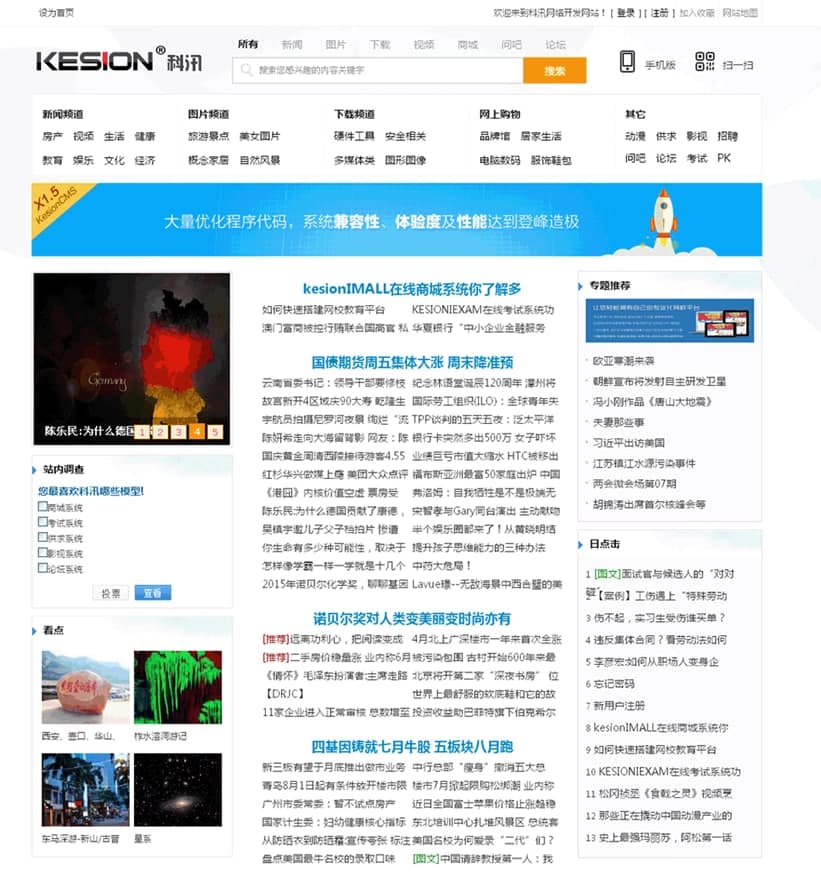Open the 冯小刚作品《唐山大地震》 topic

pos(653,402)
